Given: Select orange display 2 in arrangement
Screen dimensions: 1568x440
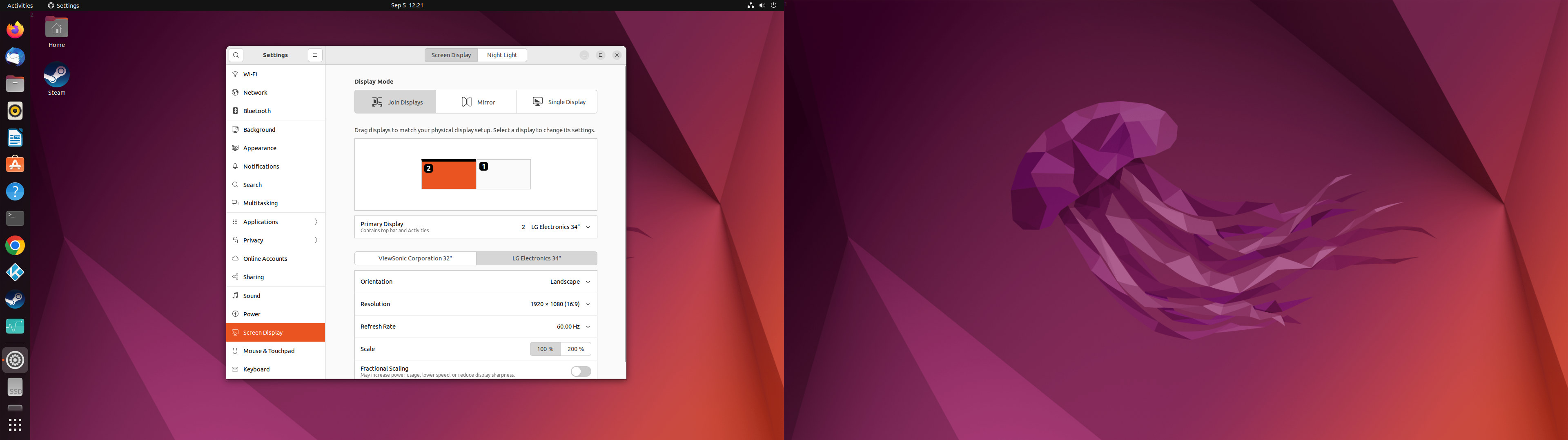Looking at the screenshot, I should pyautogui.click(x=449, y=175).
